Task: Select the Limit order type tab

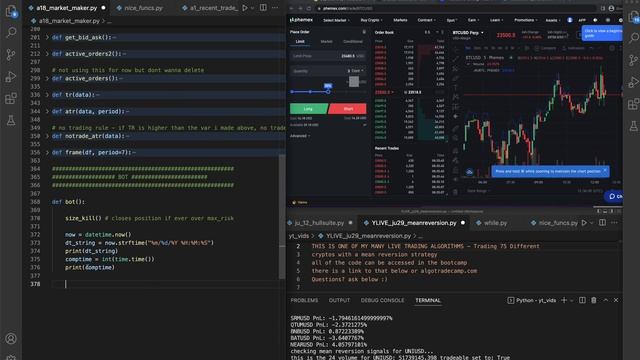Action: coord(300,42)
